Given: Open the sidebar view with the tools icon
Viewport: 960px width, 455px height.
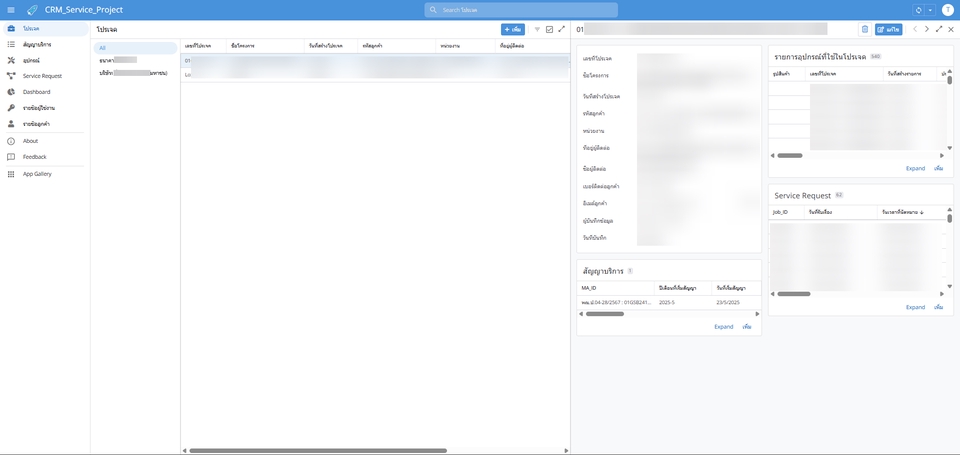Looking at the screenshot, I should (45, 61).
